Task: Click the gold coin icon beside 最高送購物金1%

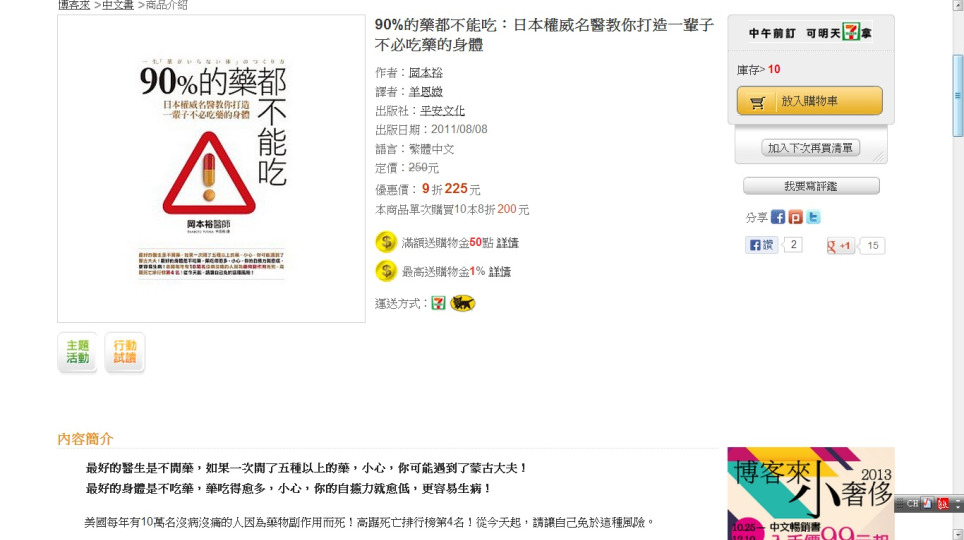Action: [386, 271]
